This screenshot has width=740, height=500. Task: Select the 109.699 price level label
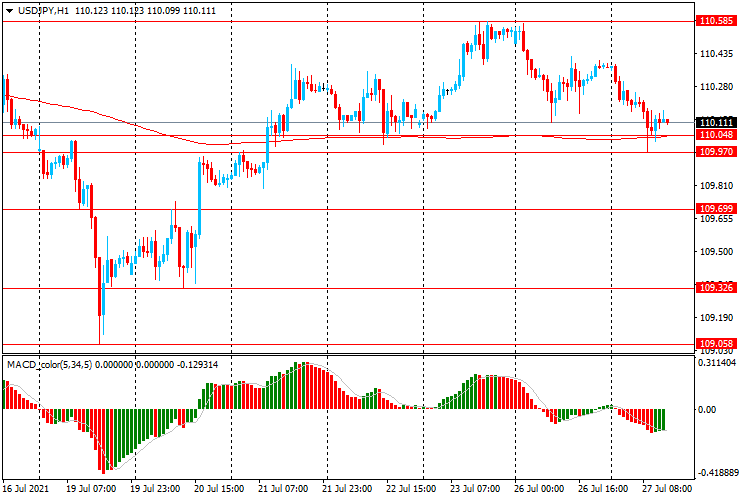(x=716, y=209)
